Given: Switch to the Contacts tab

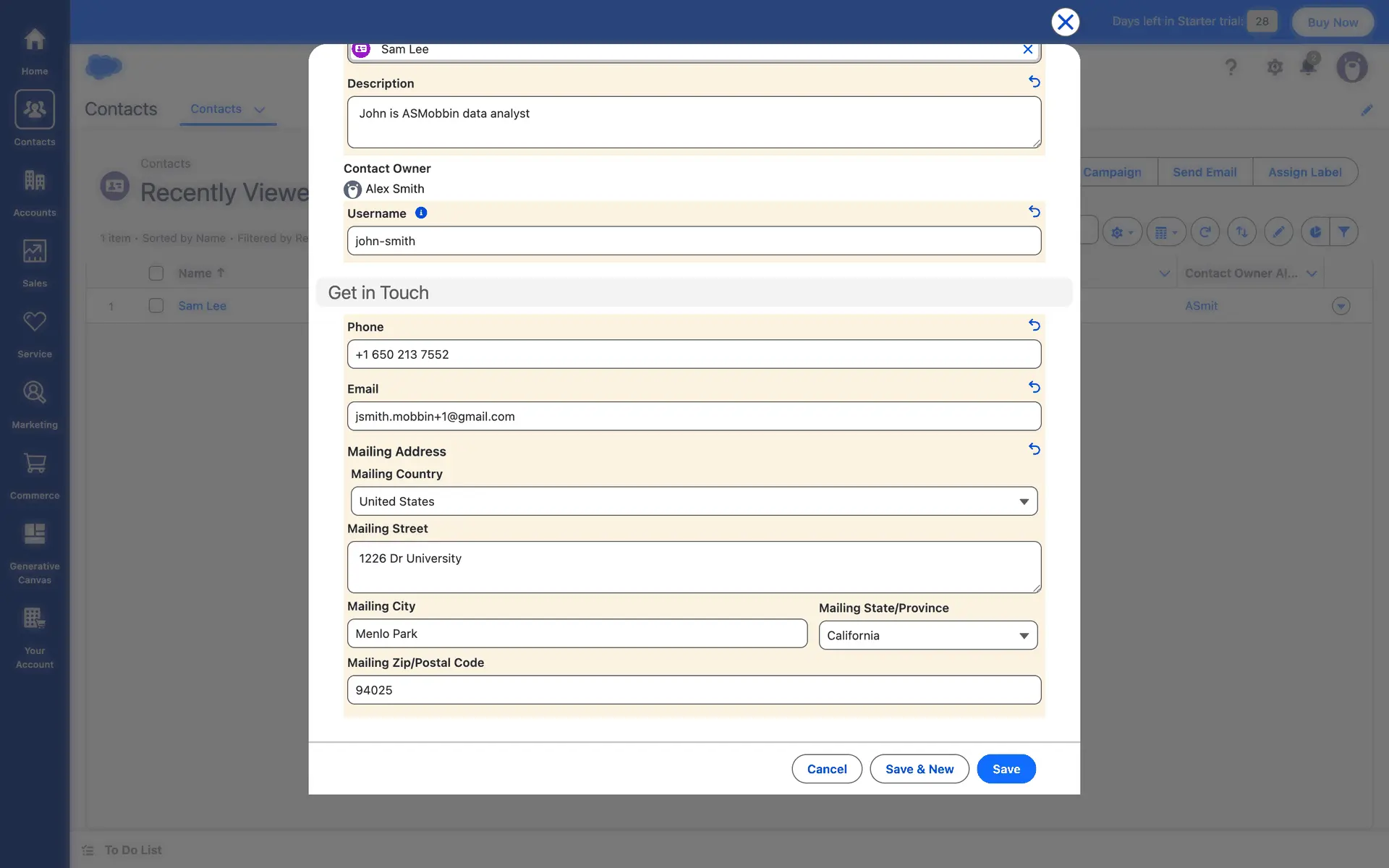Looking at the screenshot, I should [216, 109].
